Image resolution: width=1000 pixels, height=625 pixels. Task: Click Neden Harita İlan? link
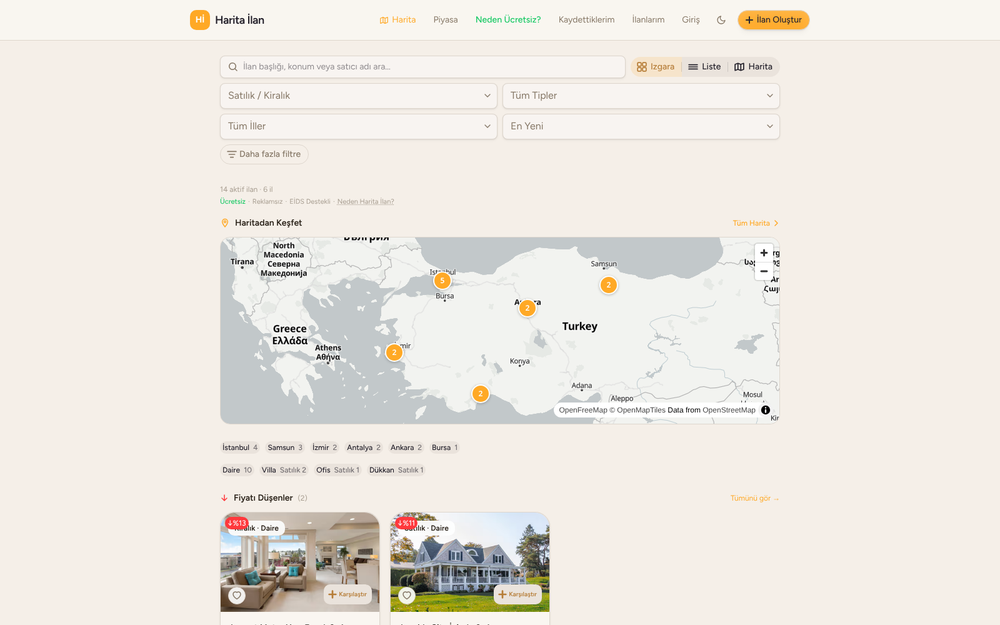pyautogui.click(x=365, y=202)
